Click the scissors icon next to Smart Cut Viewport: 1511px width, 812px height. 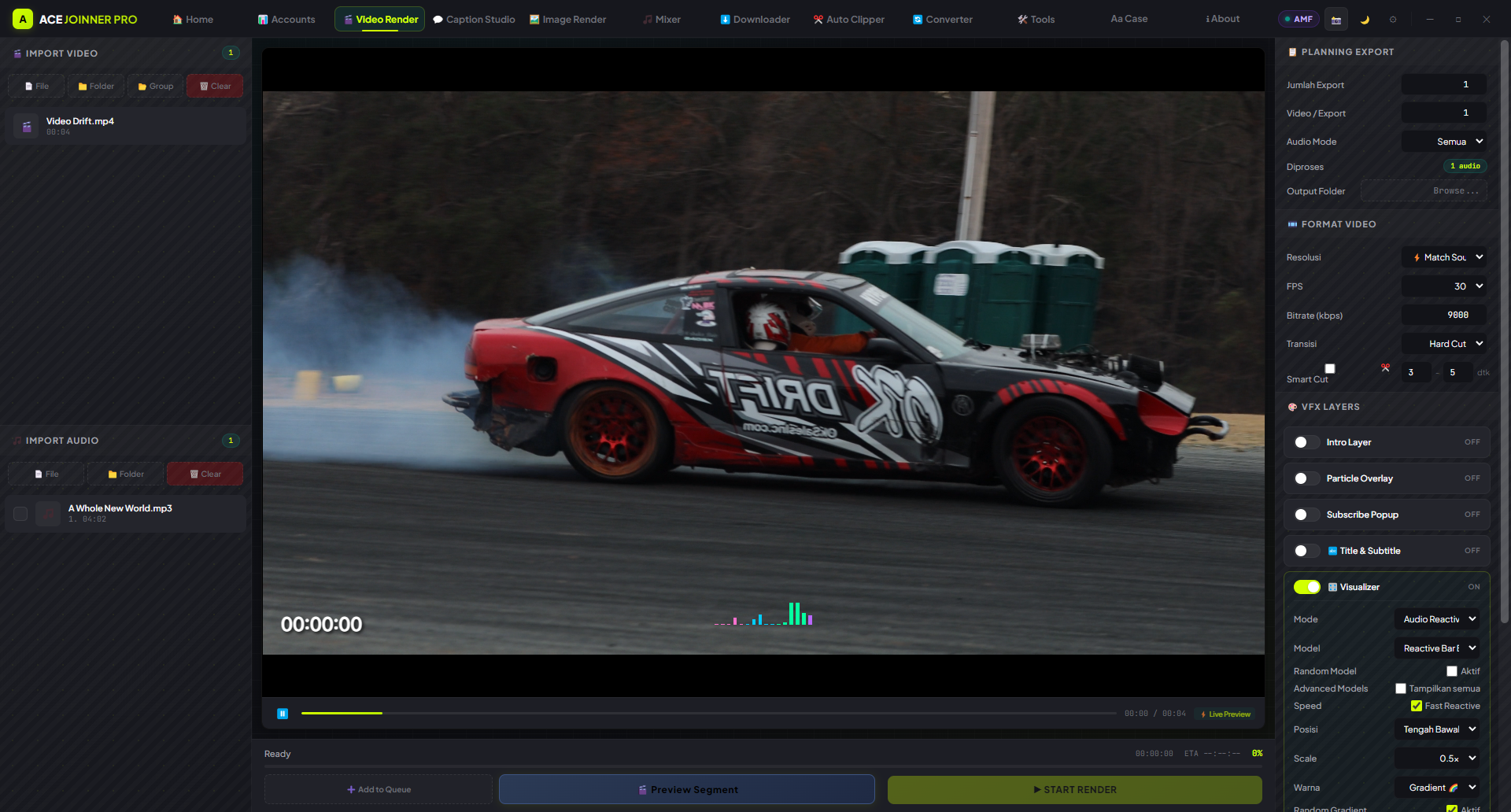click(1385, 368)
